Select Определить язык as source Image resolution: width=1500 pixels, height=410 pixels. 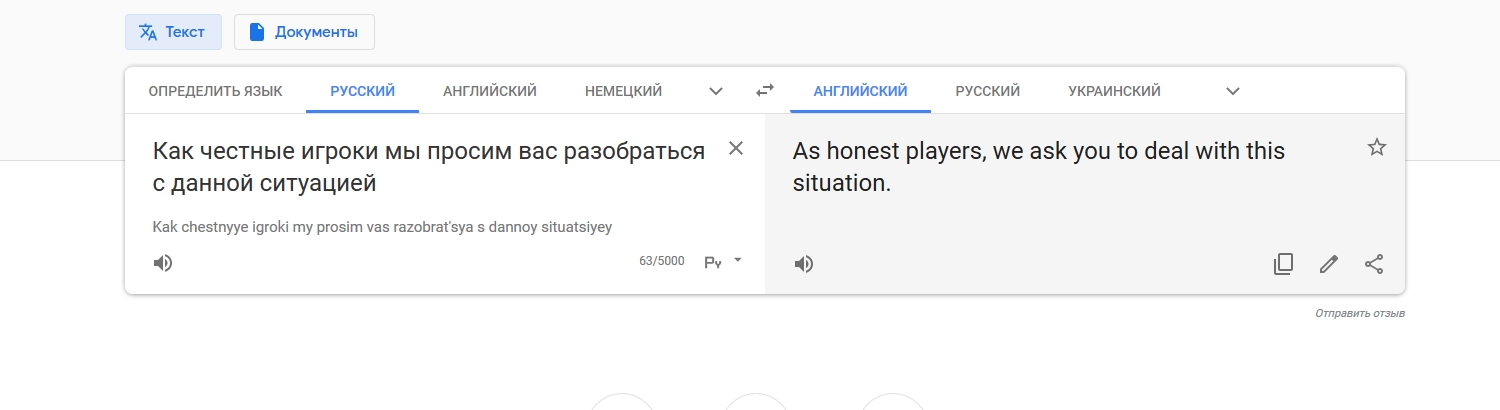pos(215,91)
